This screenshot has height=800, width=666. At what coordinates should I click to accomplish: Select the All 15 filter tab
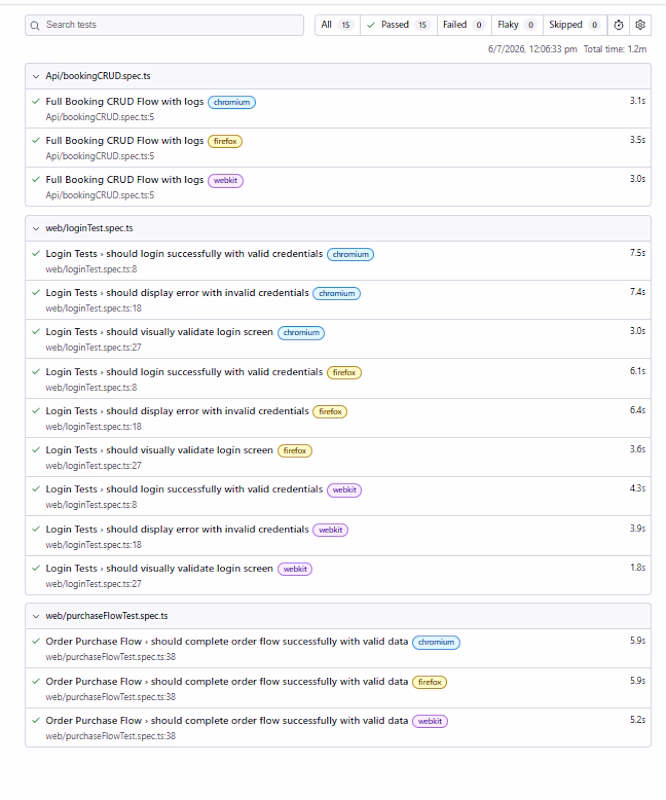pos(337,25)
